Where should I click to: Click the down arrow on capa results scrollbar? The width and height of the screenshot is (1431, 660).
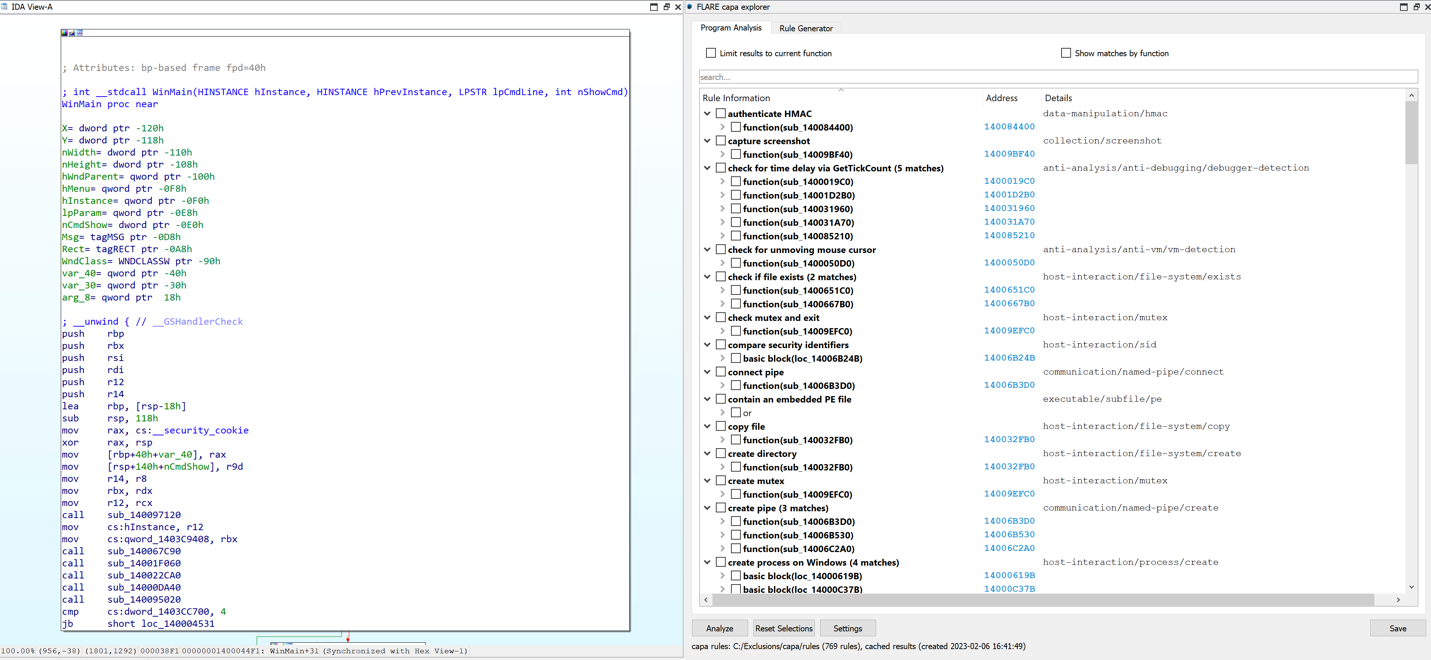pos(1411,589)
